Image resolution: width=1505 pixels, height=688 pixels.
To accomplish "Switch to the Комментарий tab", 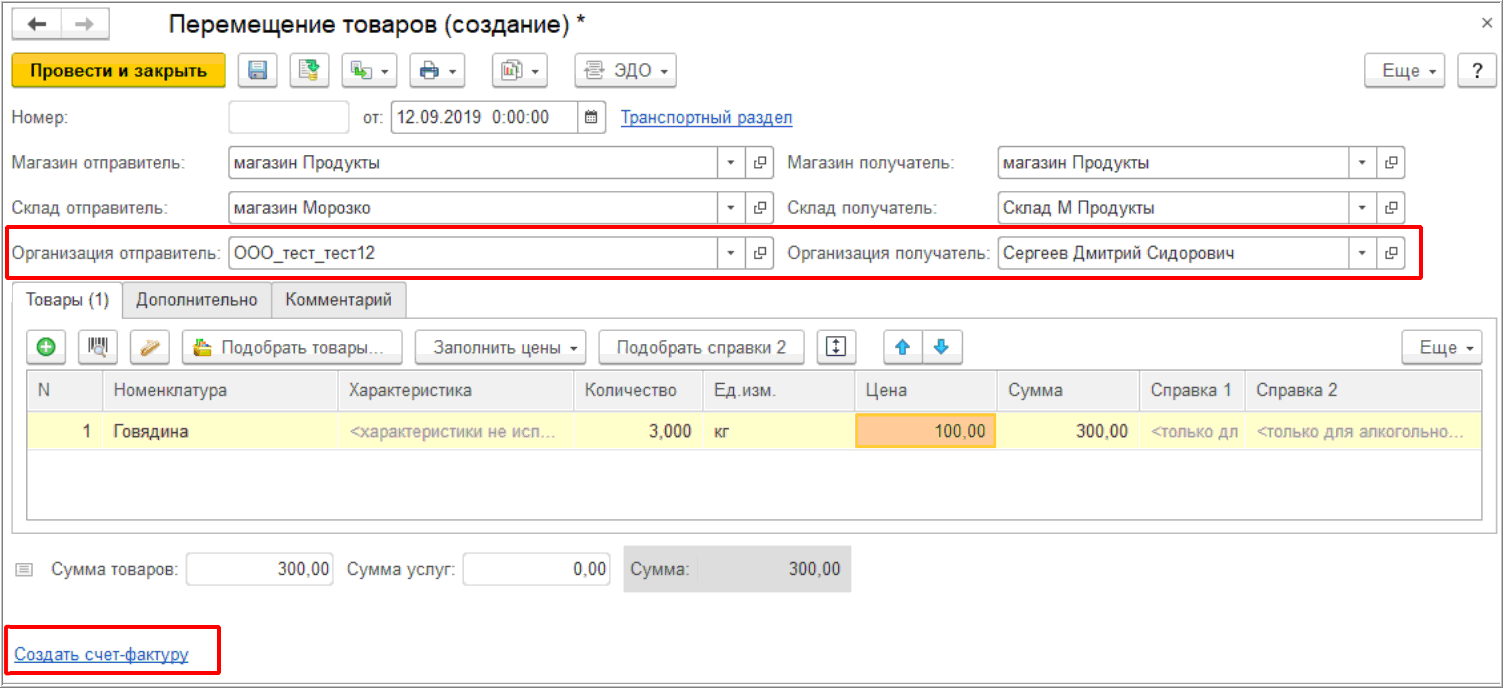I will 339,299.
